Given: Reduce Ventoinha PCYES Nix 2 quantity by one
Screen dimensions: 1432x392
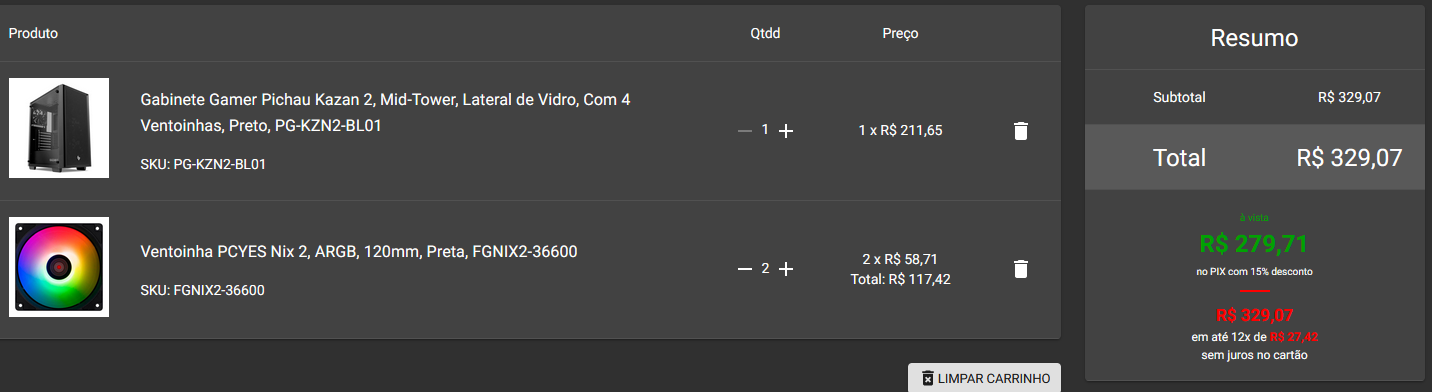Looking at the screenshot, I should pos(744,269).
